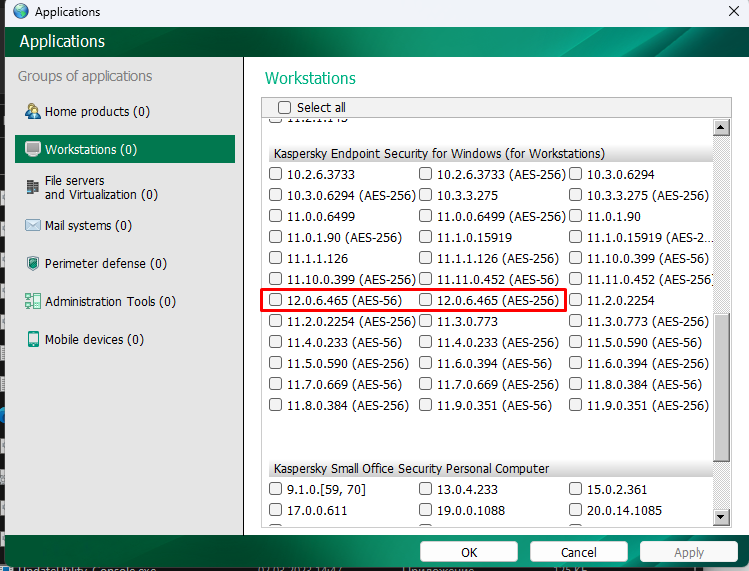The image size is (749, 571).
Task: Click the Groups of applications label
Action: [85, 76]
